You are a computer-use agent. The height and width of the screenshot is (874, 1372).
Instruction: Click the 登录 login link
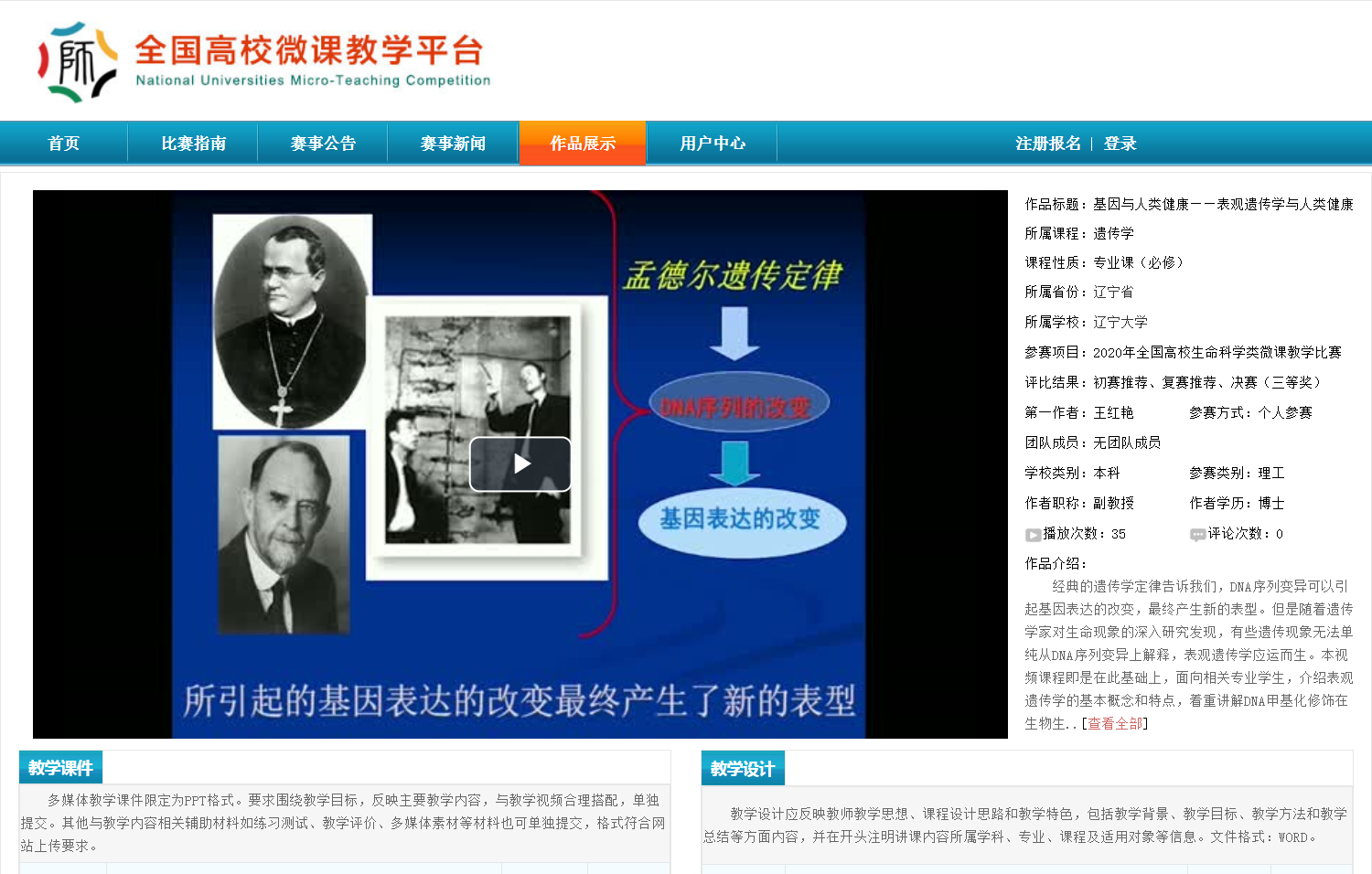pyautogui.click(x=1120, y=144)
